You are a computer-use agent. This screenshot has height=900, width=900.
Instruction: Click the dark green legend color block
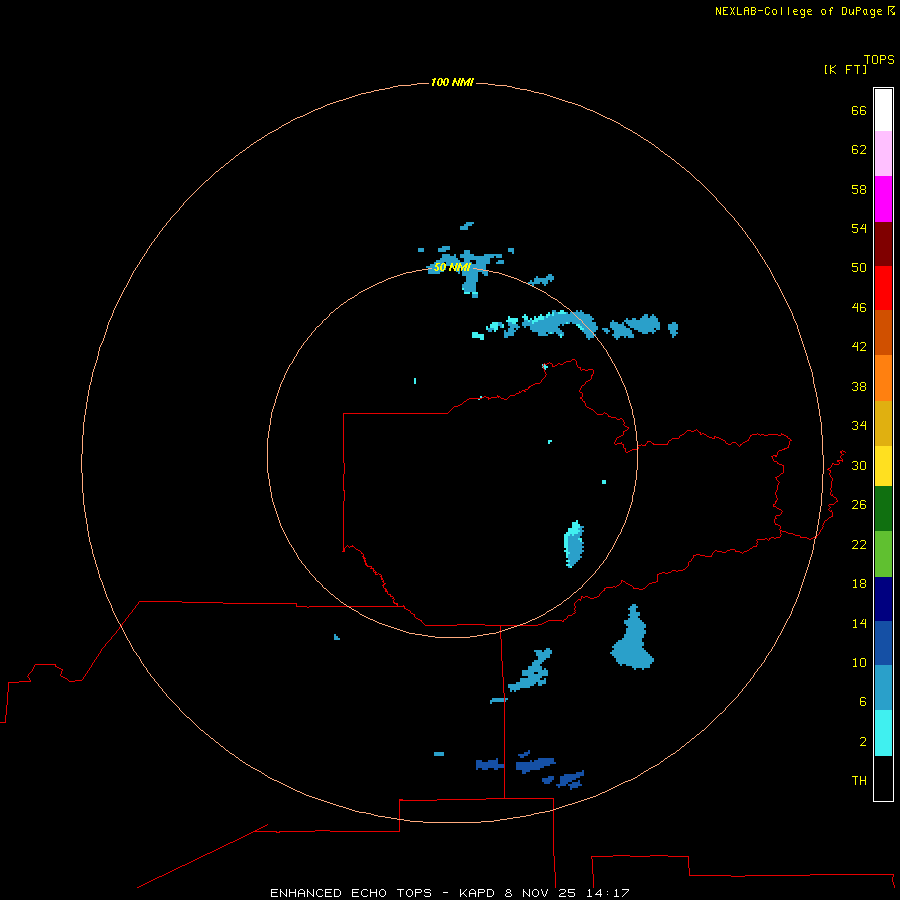(x=883, y=509)
